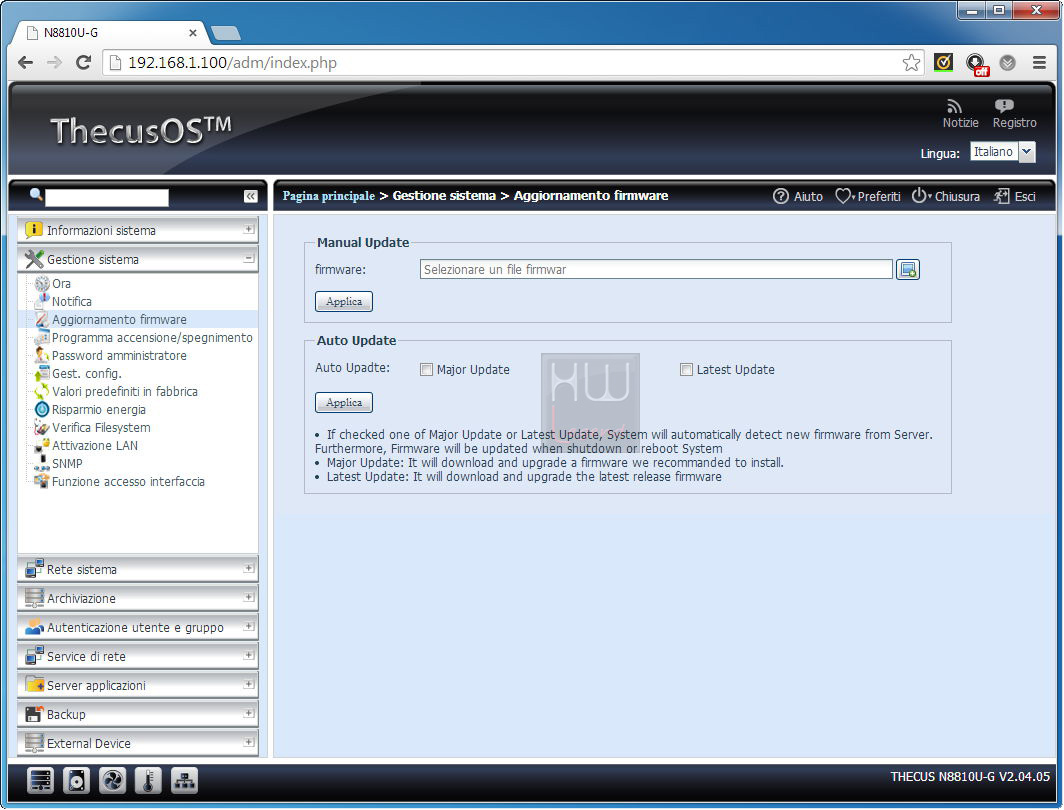Screen dimensions: 1064x810
Task: Go to the Pagina principale breadcrumb link
Action: click(328, 196)
